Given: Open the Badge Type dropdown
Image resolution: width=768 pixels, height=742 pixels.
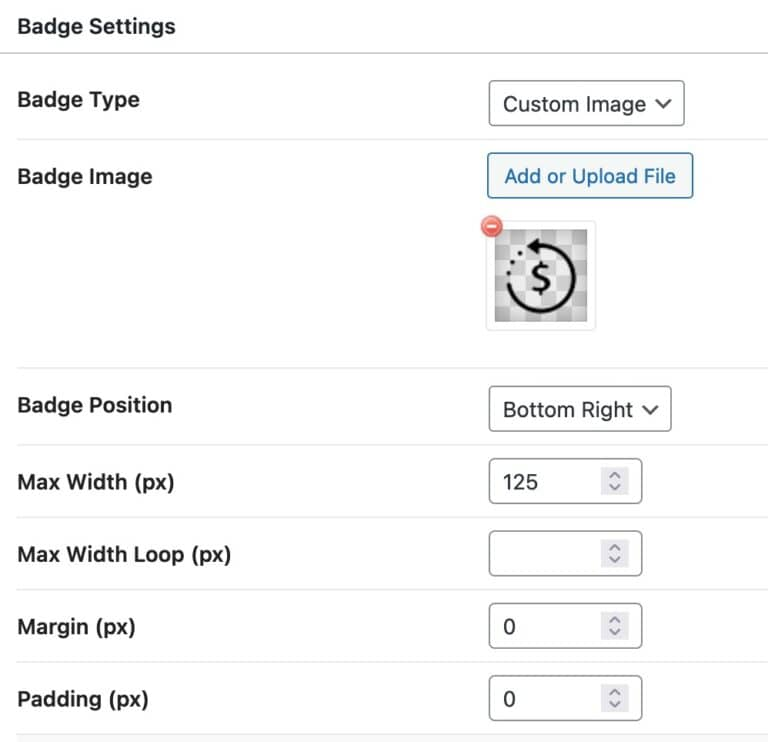Looking at the screenshot, I should 586,104.
